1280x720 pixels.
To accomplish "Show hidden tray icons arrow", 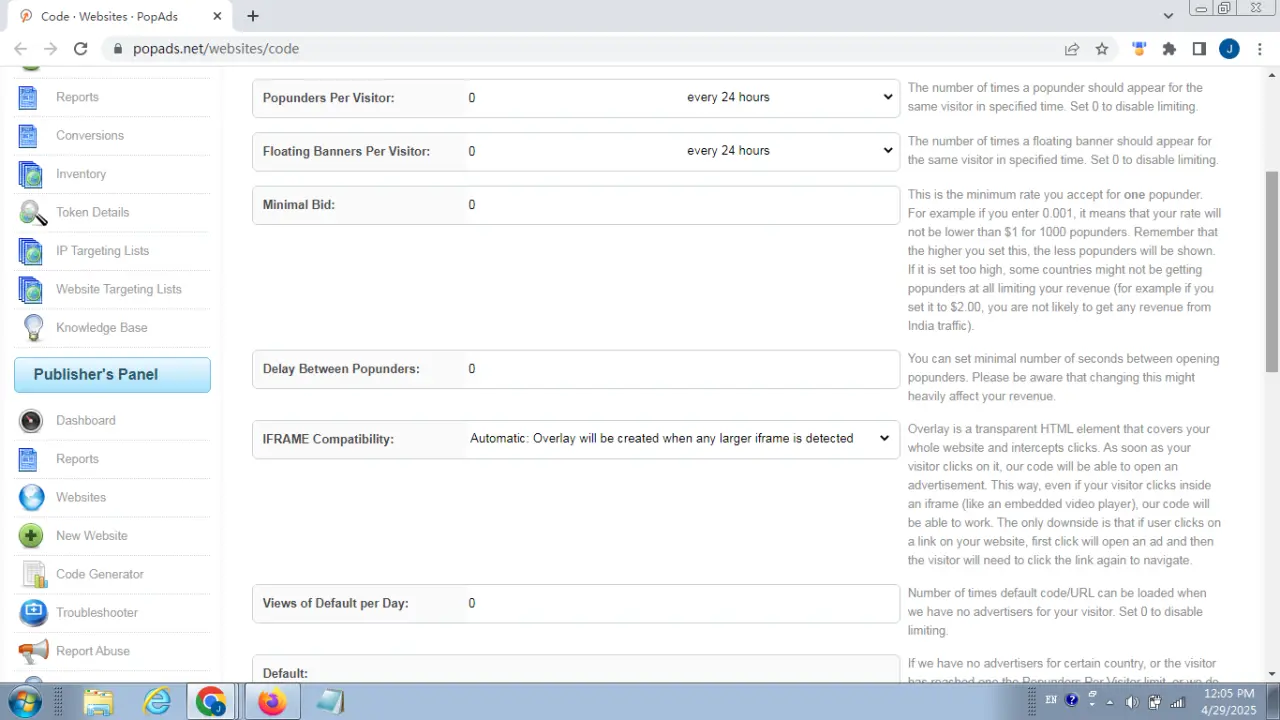I will tap(1110, 701).
